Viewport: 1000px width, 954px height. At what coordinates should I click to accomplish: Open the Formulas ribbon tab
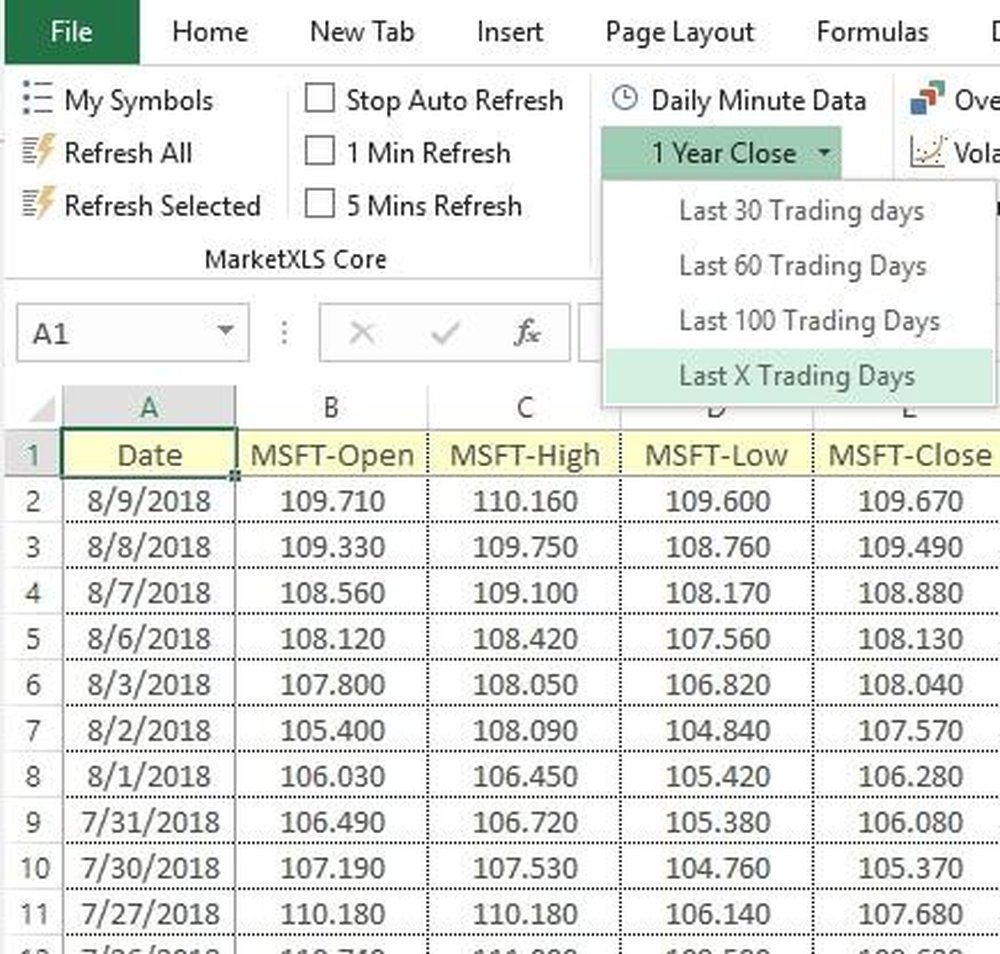pos(872,32)
